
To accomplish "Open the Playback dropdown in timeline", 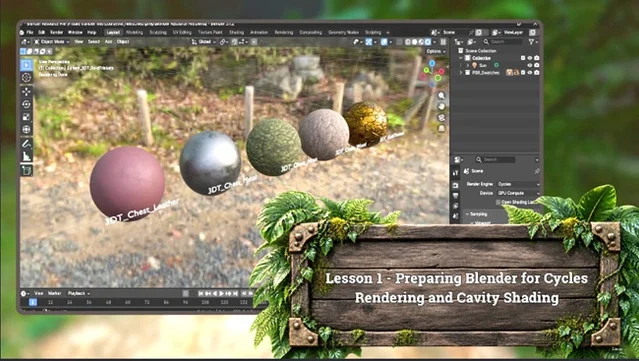I will (79, 293).
